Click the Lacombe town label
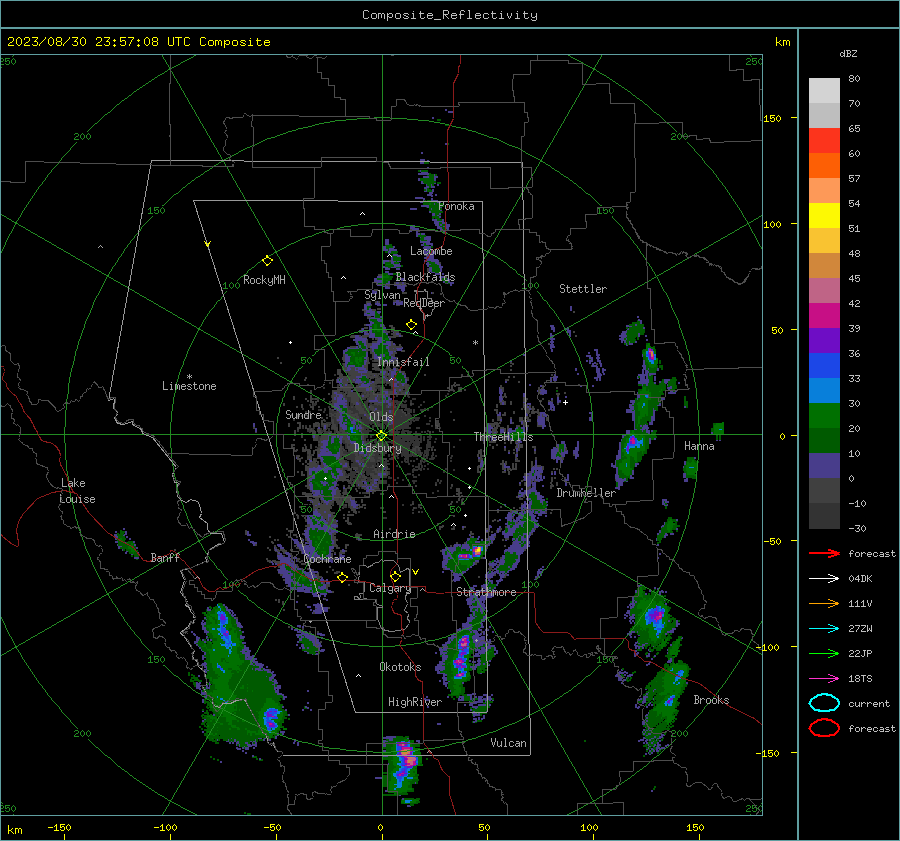Viewport: 900px width, 841px height. pyautogui.click(x=431, y=251)
